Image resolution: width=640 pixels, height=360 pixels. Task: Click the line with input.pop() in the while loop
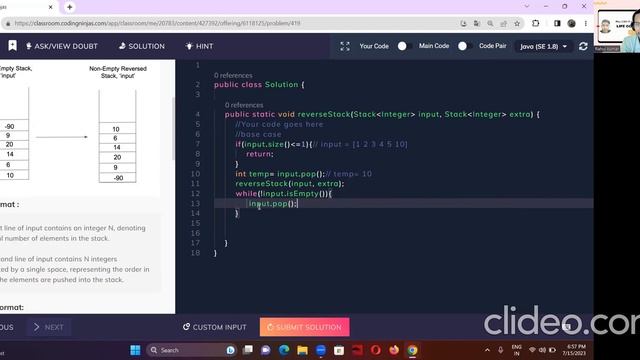(x=273, y=203)
